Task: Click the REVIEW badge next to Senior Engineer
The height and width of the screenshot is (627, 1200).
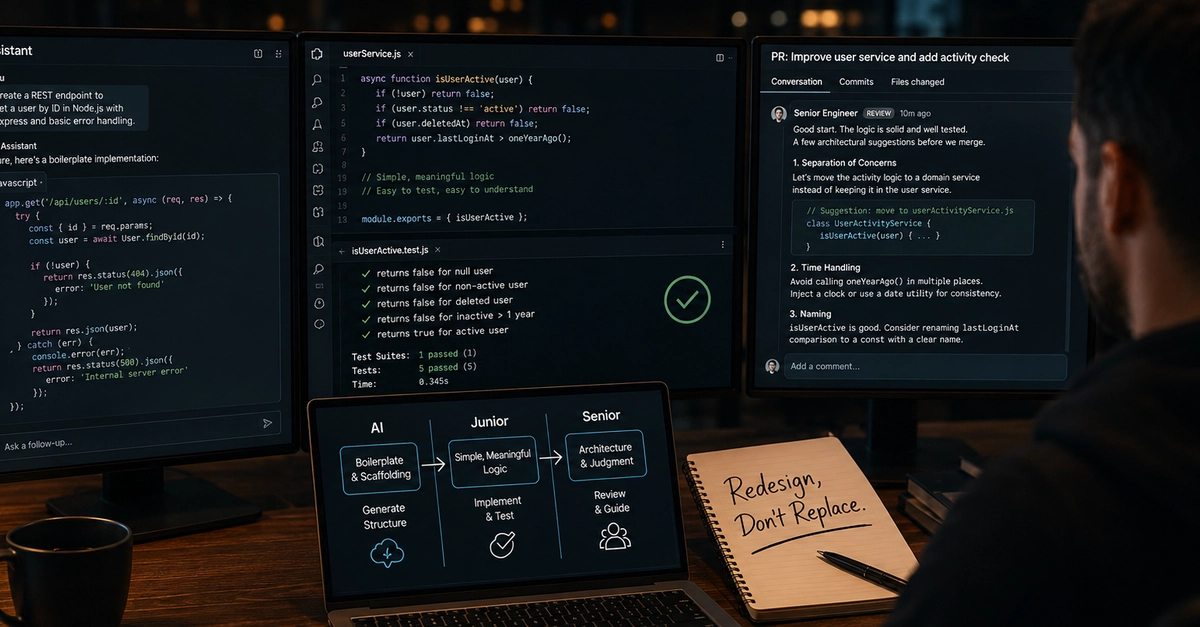Action: (x=878, y=113)
